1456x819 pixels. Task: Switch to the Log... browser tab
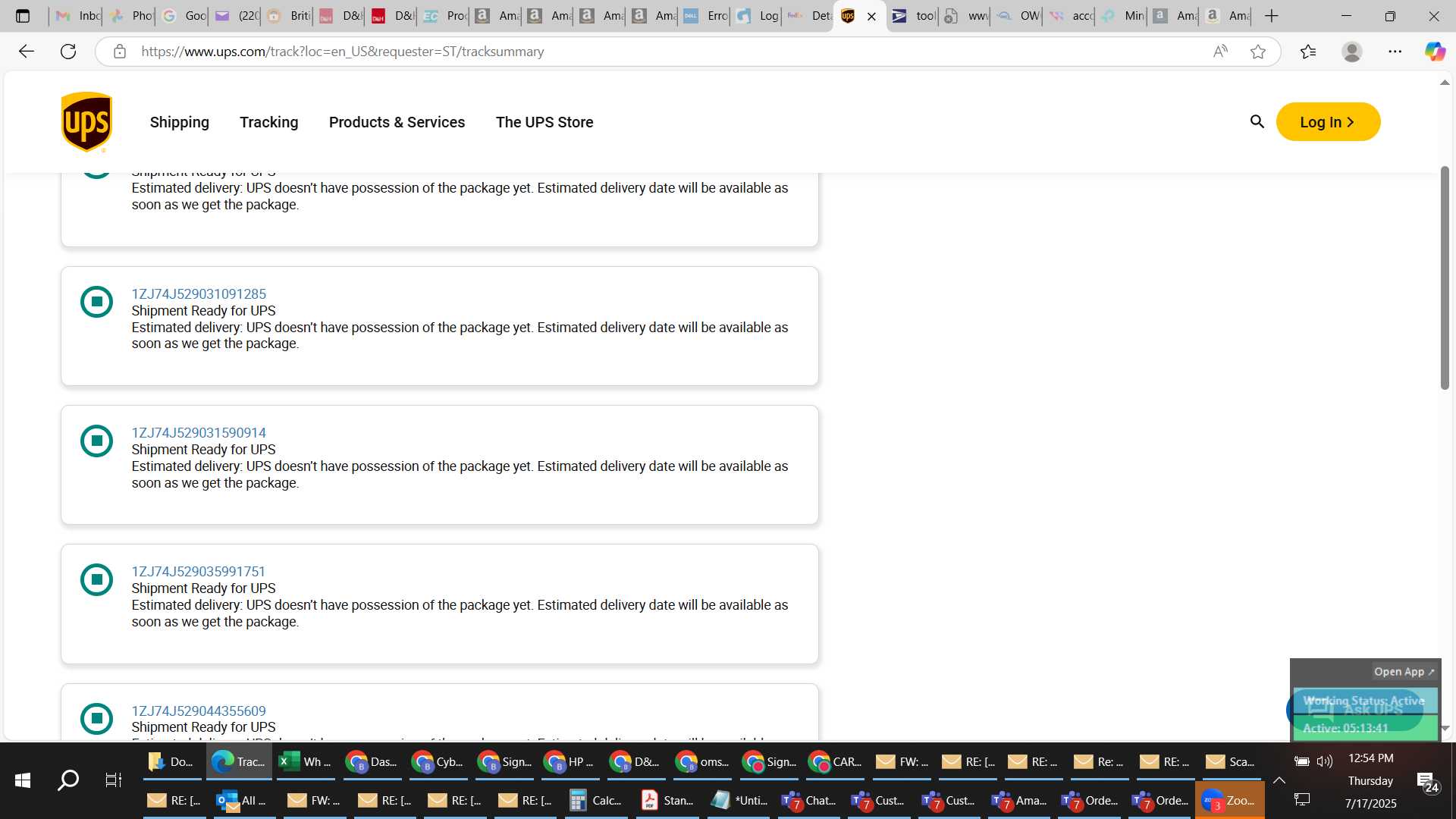coord(756,16)
